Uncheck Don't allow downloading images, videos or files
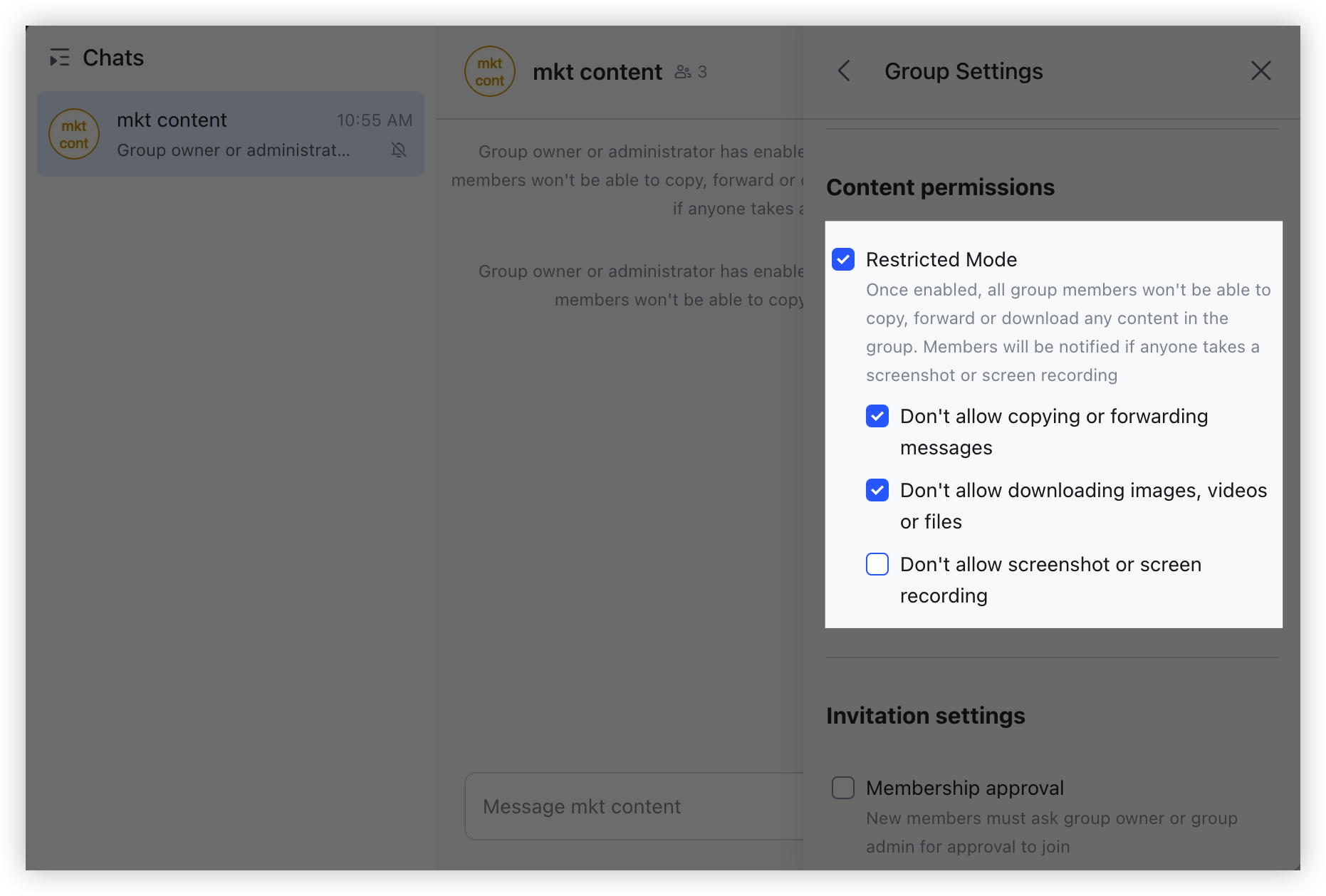1326x896 pixels. click(877, 490)
